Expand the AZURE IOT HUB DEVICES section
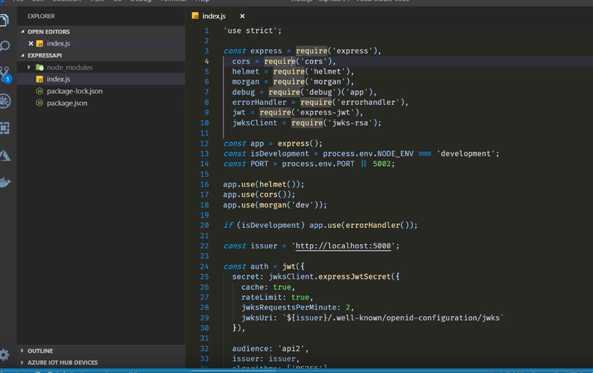 click(x=22, y=362)
